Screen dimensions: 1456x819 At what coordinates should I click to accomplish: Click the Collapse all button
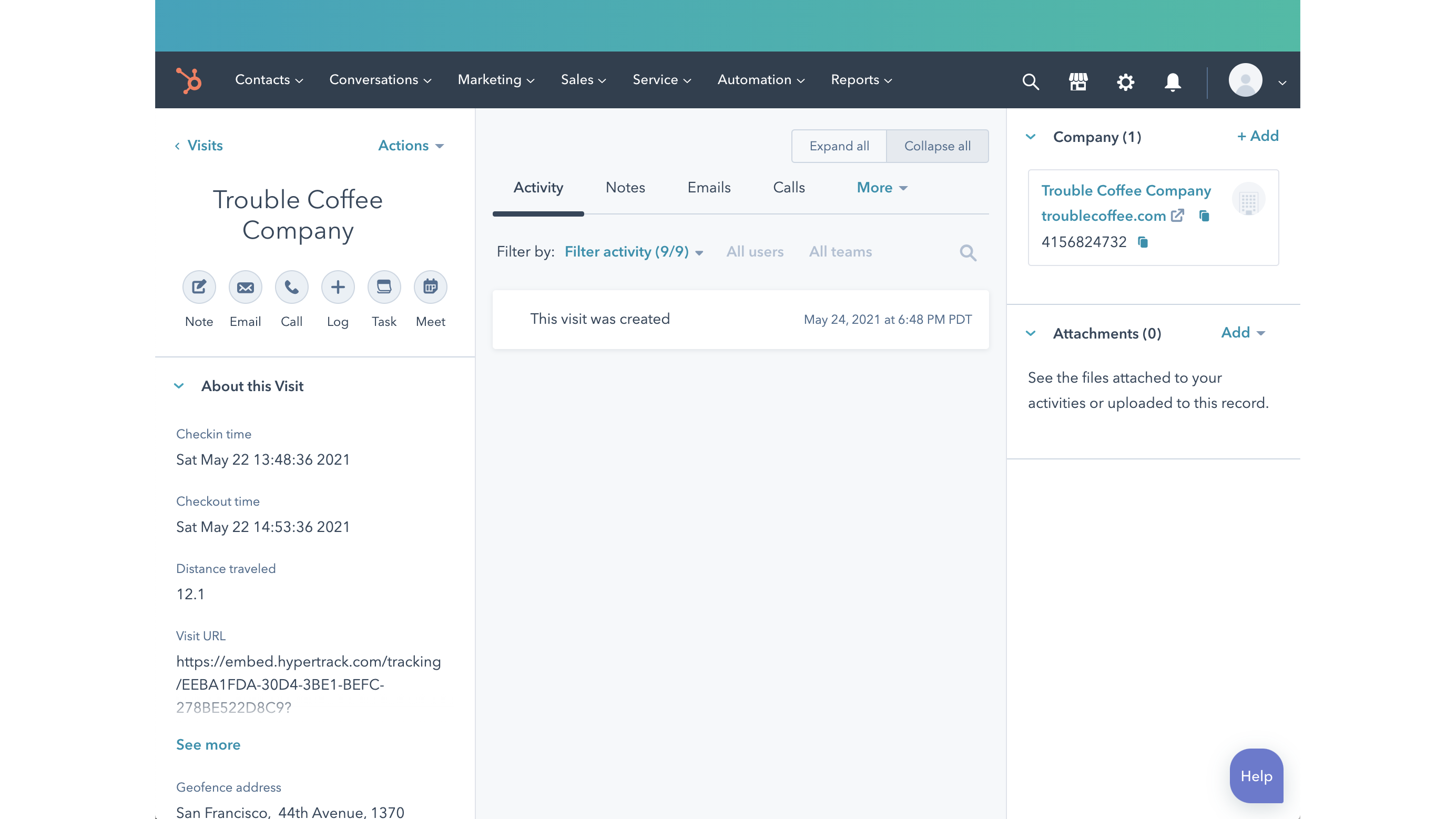click(x=937, y=146)
